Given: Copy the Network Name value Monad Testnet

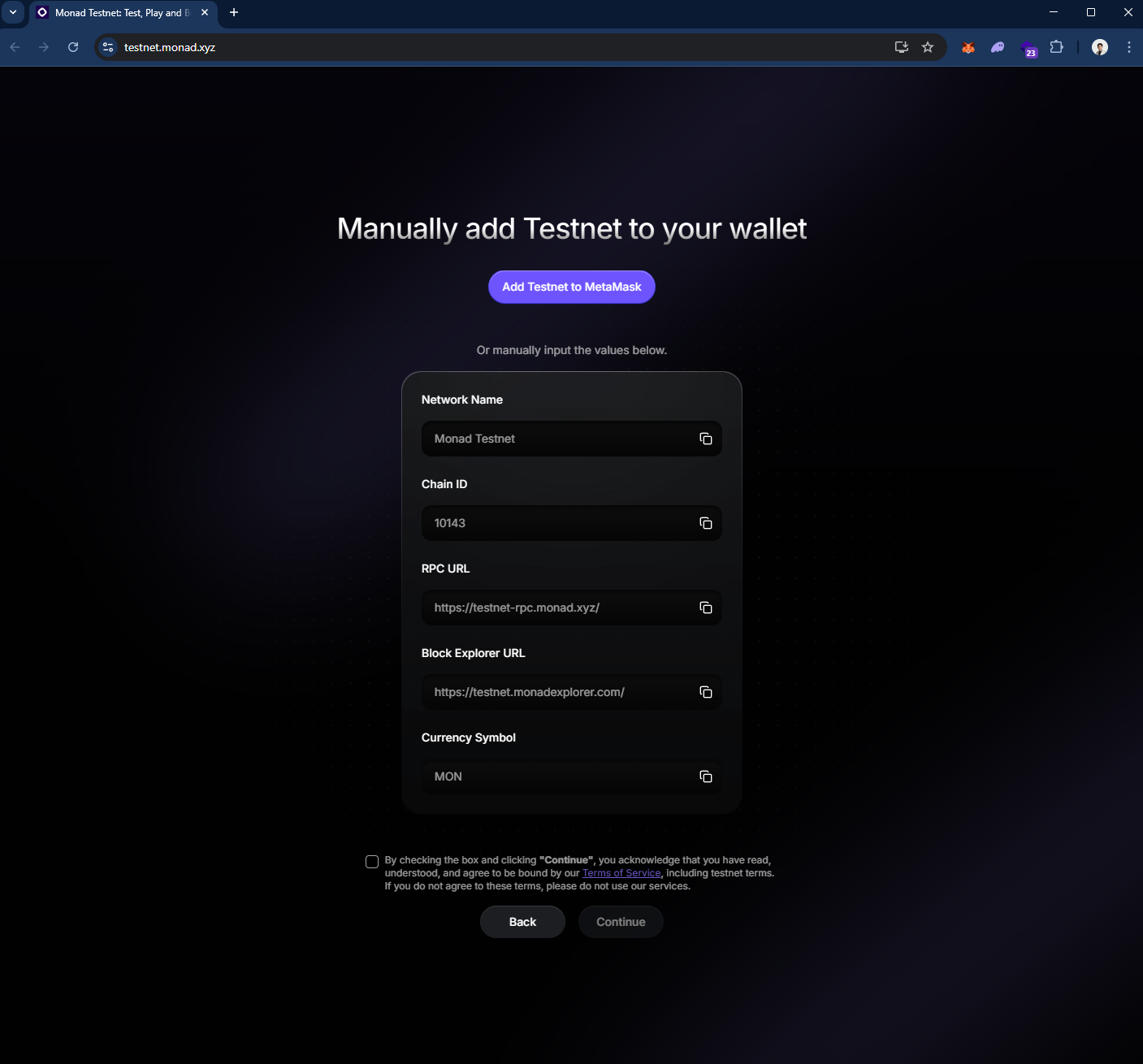Looking at the screenshot, I should point(705,439).
